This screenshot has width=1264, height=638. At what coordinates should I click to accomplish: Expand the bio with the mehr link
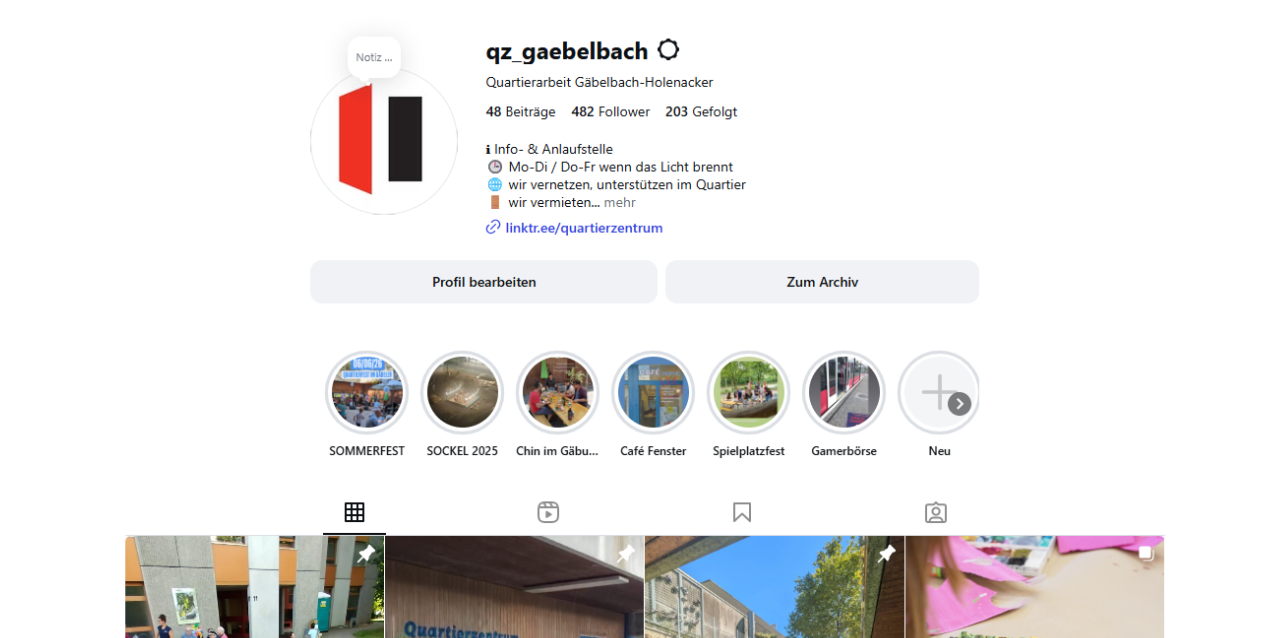[x=620, y=202]
